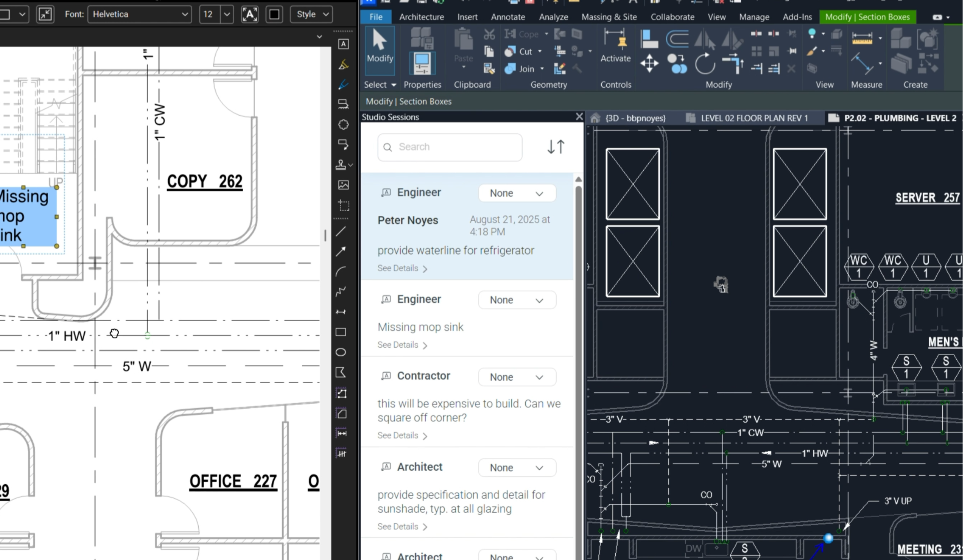This screenshot has width=963, height=560.
Task: Open status dropdown for sunshade Architect comment
Action: (517, 468)
